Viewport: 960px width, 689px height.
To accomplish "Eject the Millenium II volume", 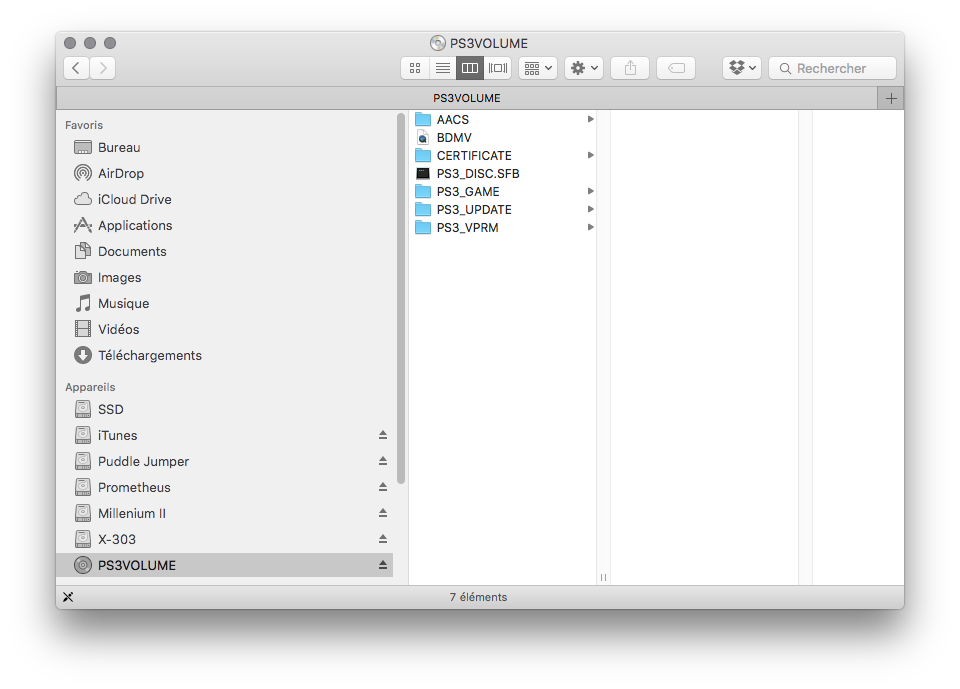I will click(x=383, y=513).
